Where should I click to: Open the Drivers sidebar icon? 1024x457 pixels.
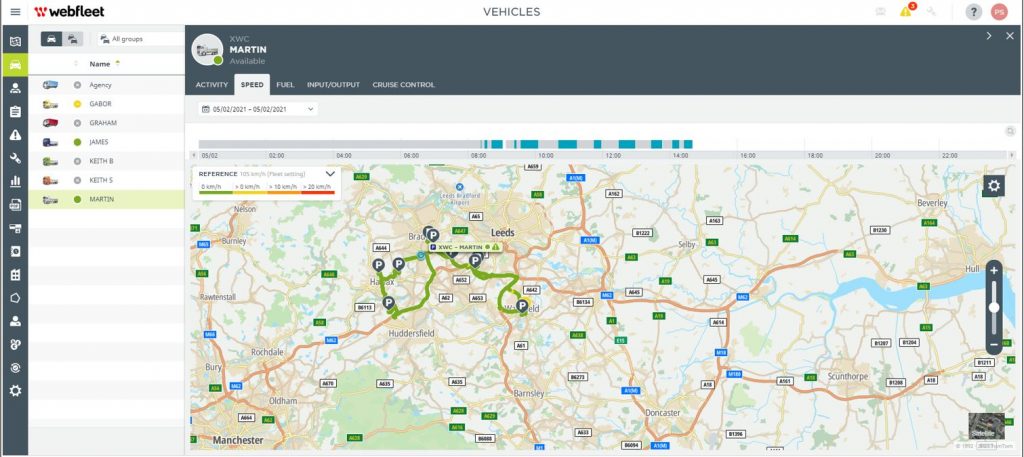(x=15, y=88)
